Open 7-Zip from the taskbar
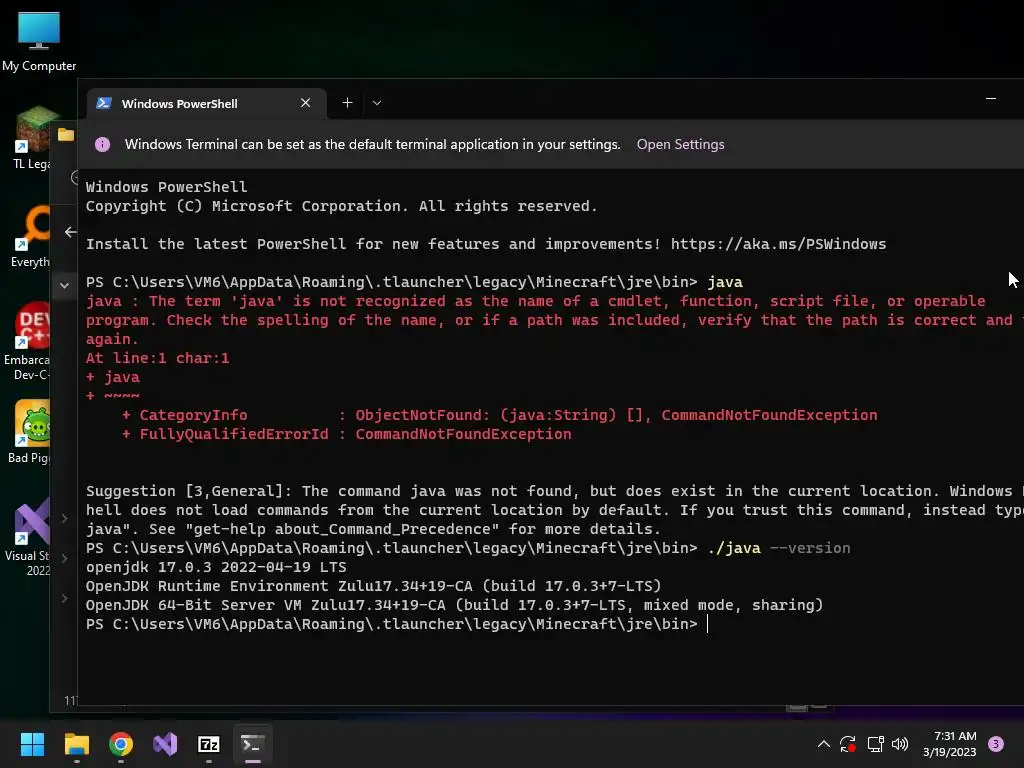This screenshot has width=1024, height=768. click(x=209, y=744)
